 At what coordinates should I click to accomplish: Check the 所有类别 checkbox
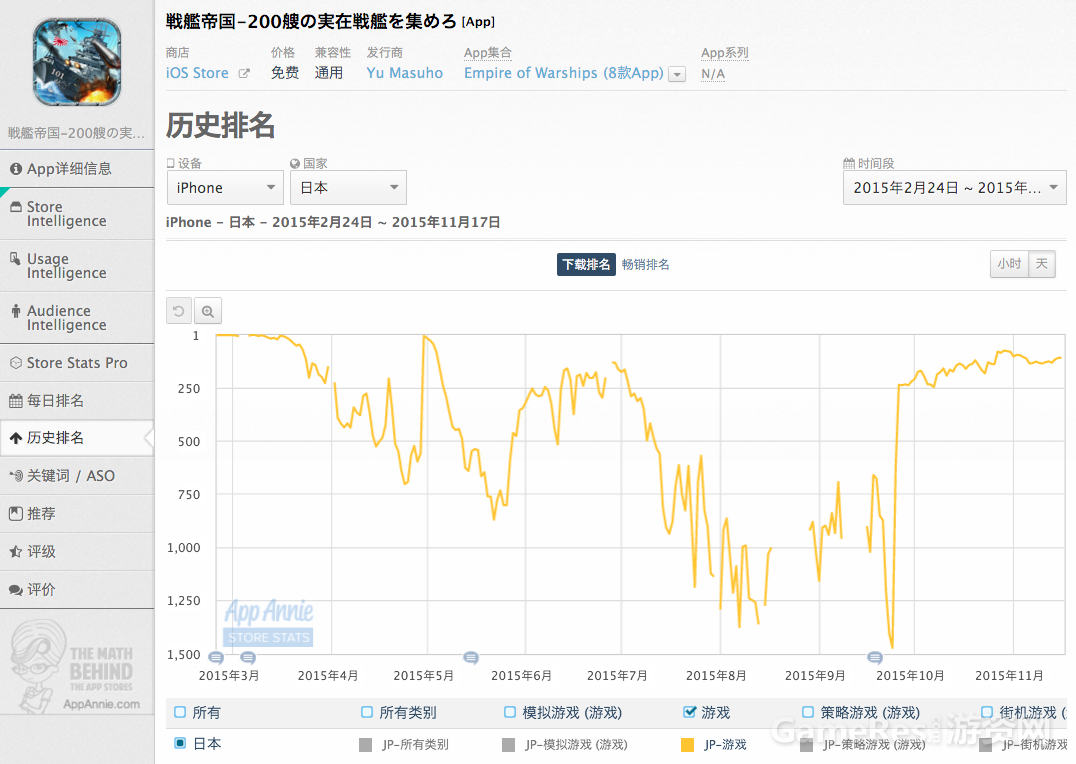367,712
